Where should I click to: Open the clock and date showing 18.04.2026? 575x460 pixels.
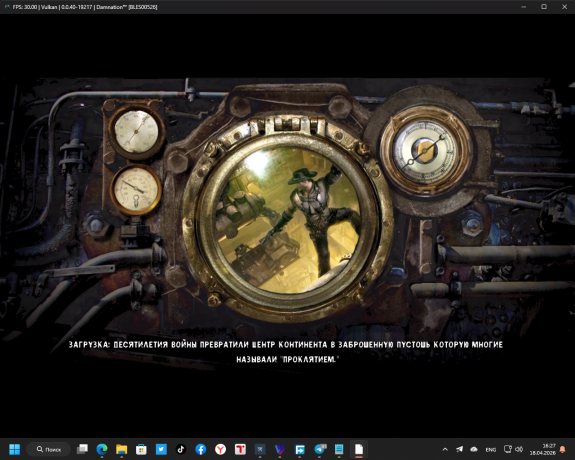(x=542, y=449)
